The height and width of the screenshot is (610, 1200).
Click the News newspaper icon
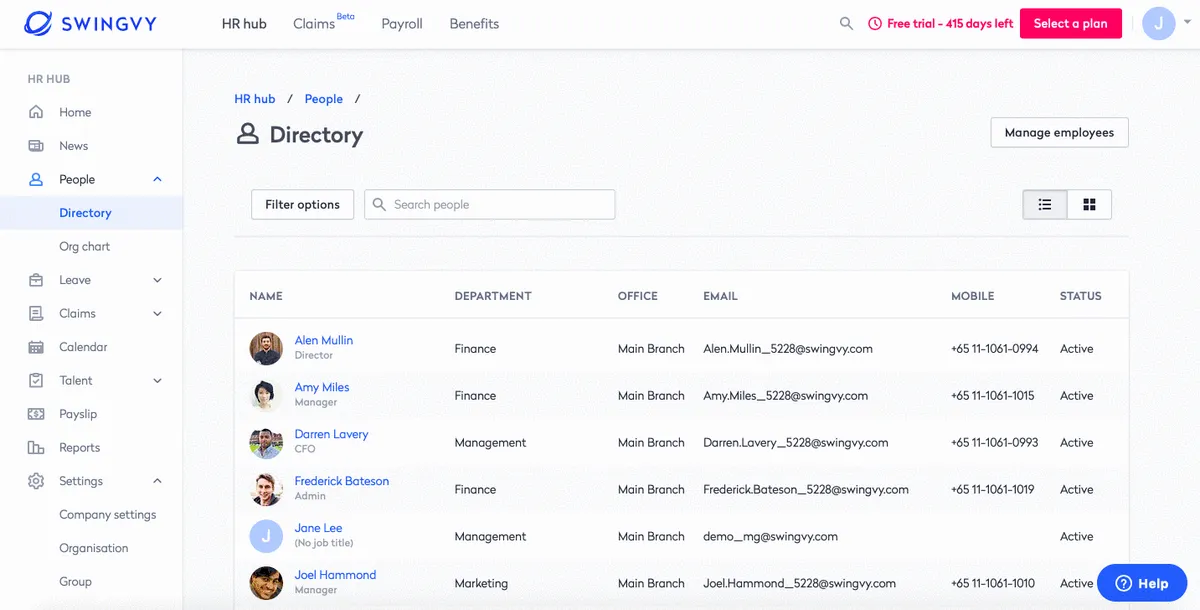(36, 146)
